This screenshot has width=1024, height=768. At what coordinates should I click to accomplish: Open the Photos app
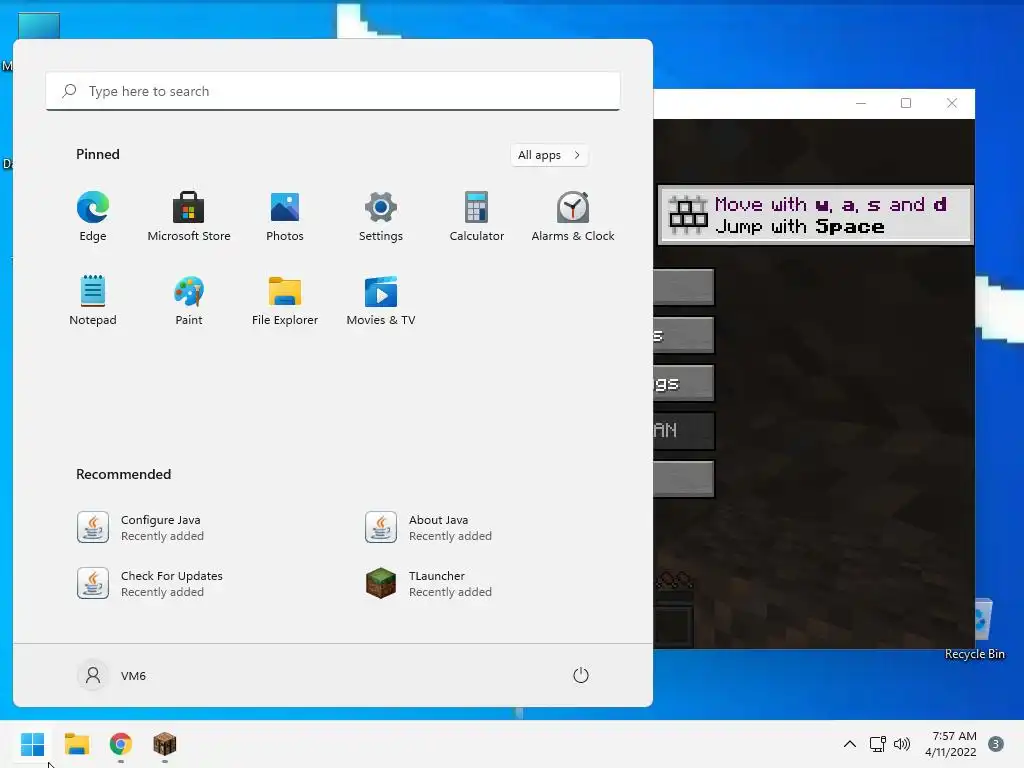pos(285,216)
